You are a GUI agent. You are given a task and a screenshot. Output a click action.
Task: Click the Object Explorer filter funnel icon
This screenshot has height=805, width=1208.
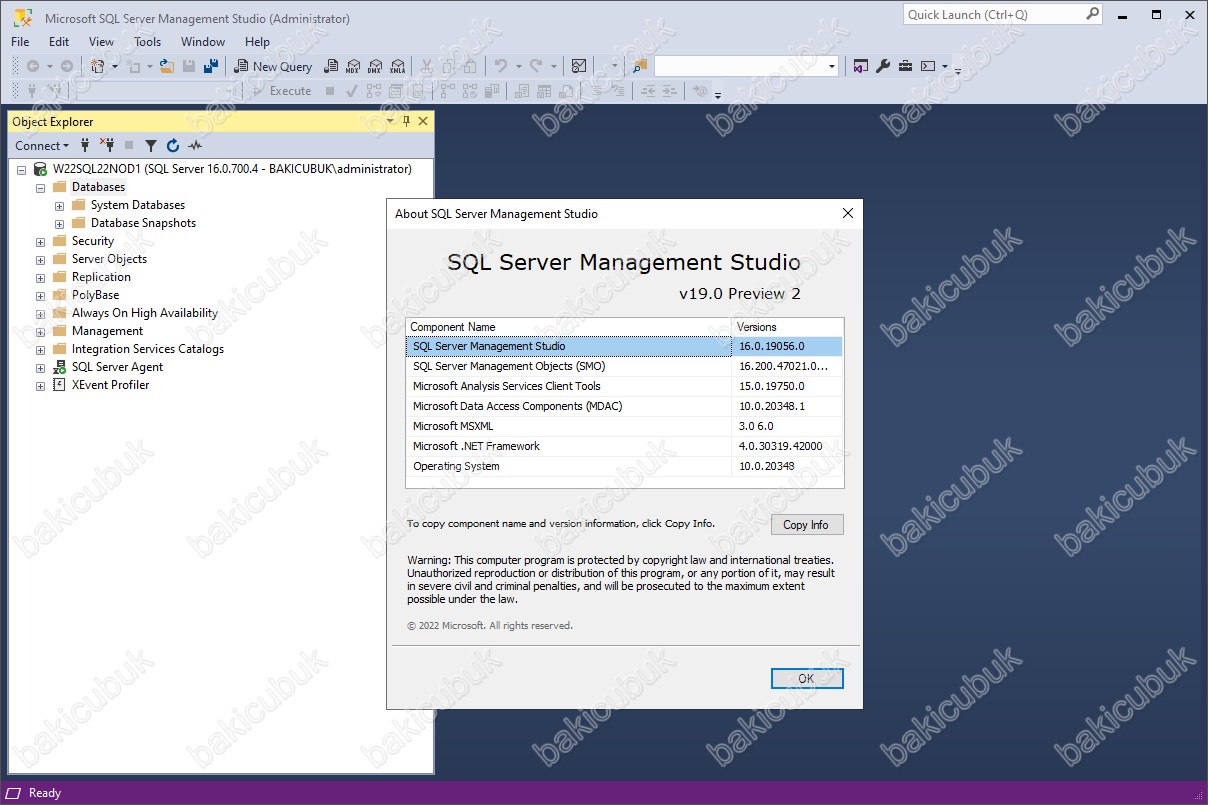pyautogui.click(x=151, y=145)
